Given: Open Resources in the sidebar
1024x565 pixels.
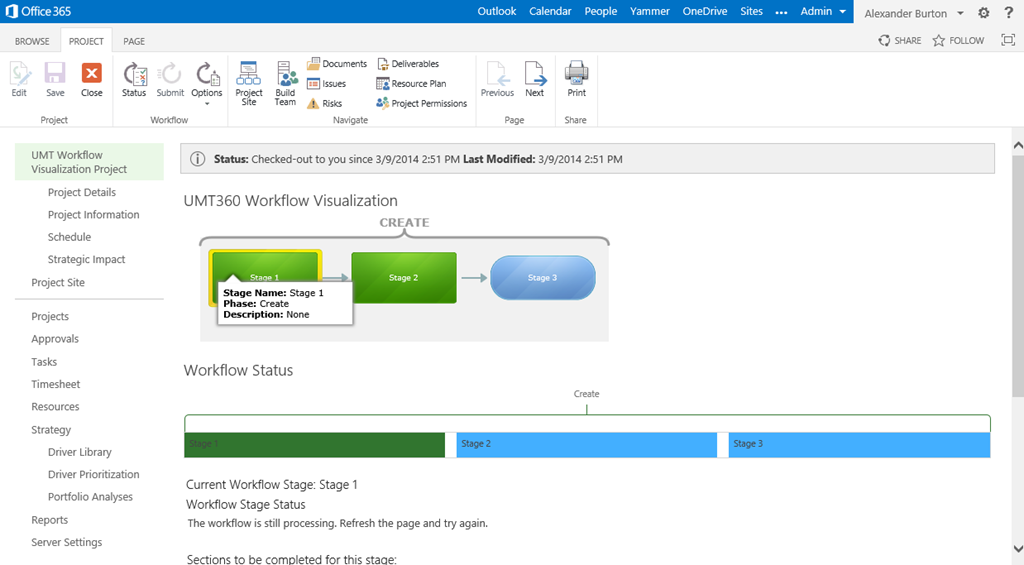Looking at the screenshot, I should point(55,406).
